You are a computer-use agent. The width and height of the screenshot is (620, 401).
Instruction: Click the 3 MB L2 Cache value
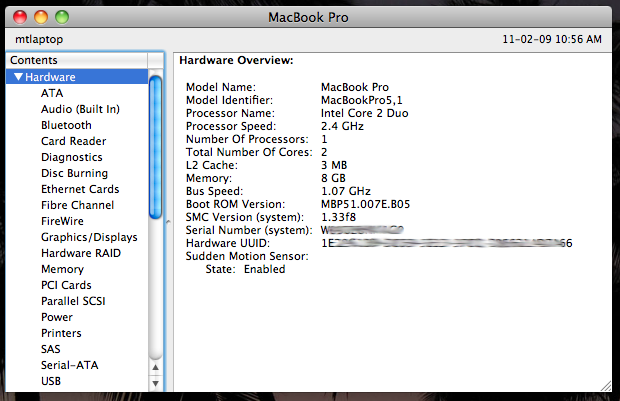(334, 165)
